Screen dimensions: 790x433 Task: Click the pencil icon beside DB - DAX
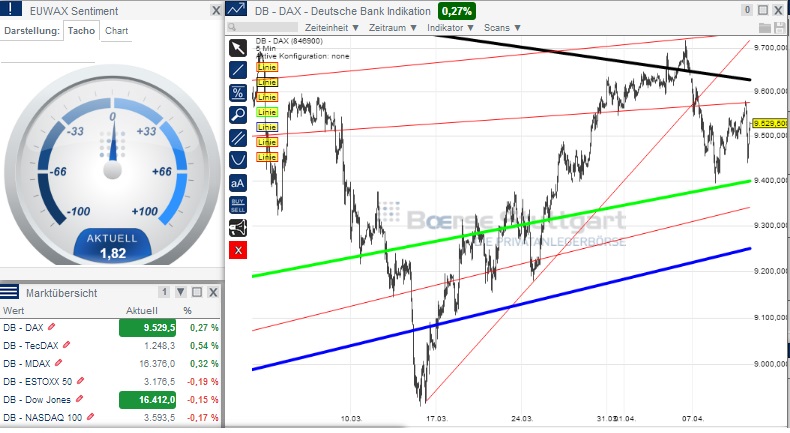point(51,327)
